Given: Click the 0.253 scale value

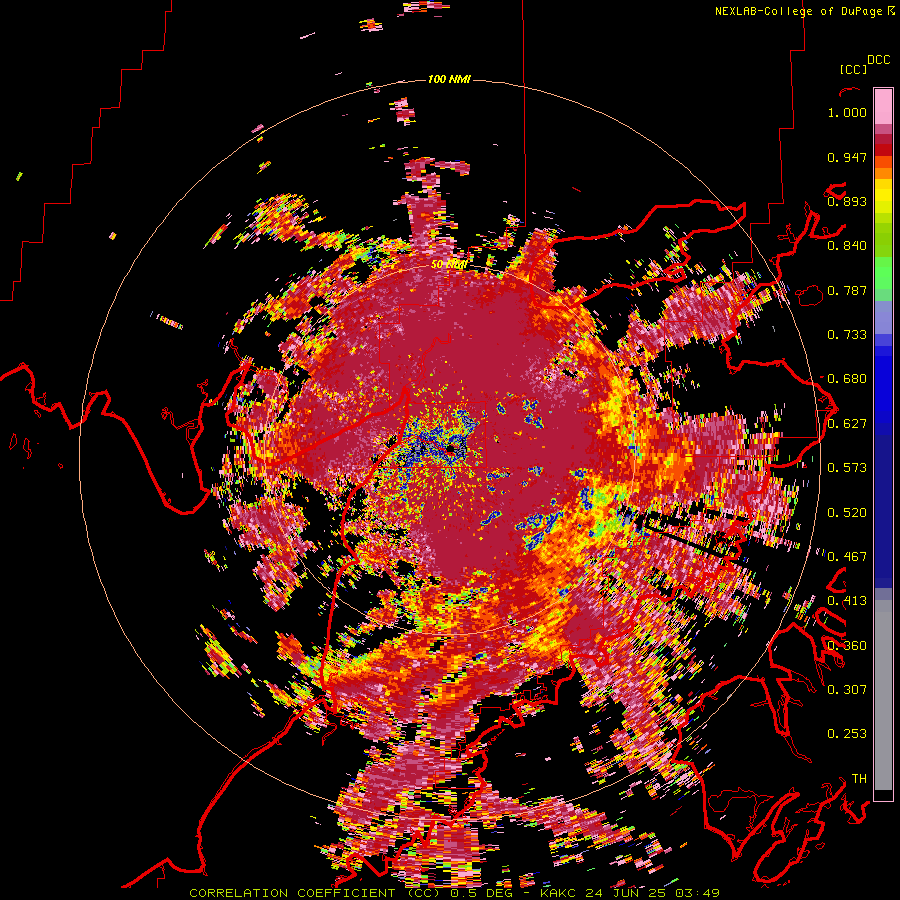Looking at the screenshot, I should [847, 734].
